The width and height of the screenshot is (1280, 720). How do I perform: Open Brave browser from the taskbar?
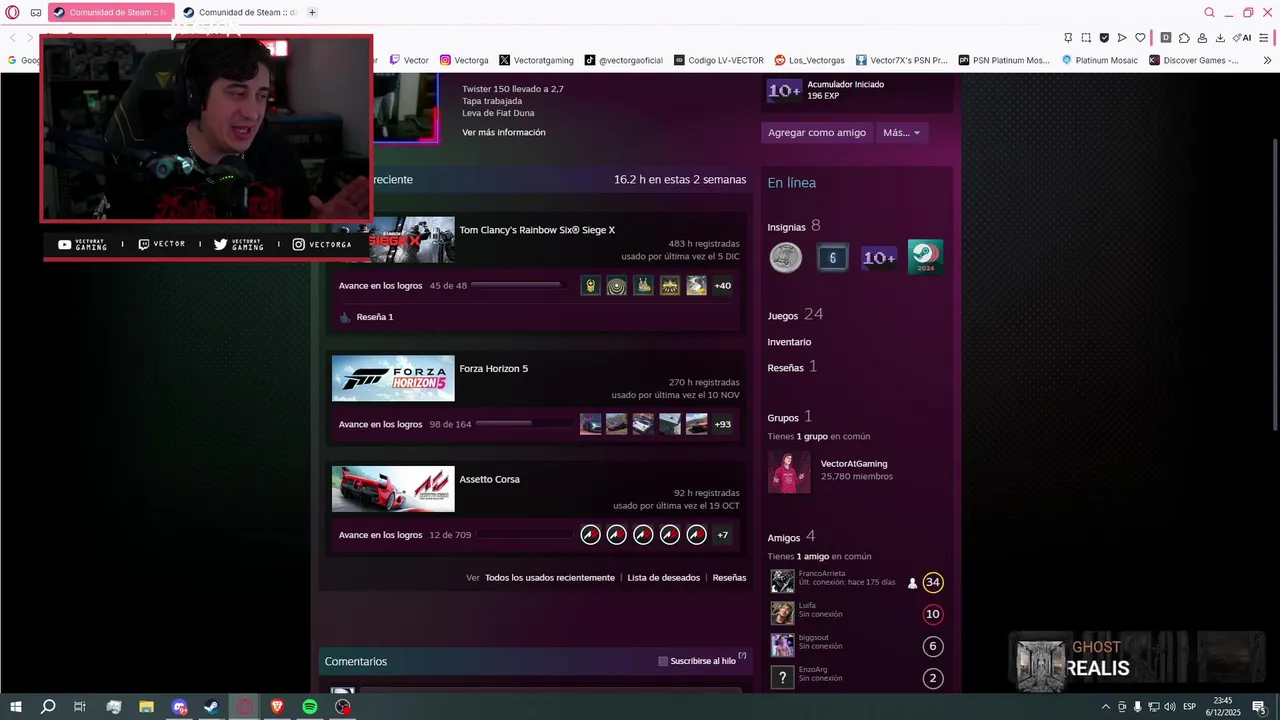[x=277, y=707]
